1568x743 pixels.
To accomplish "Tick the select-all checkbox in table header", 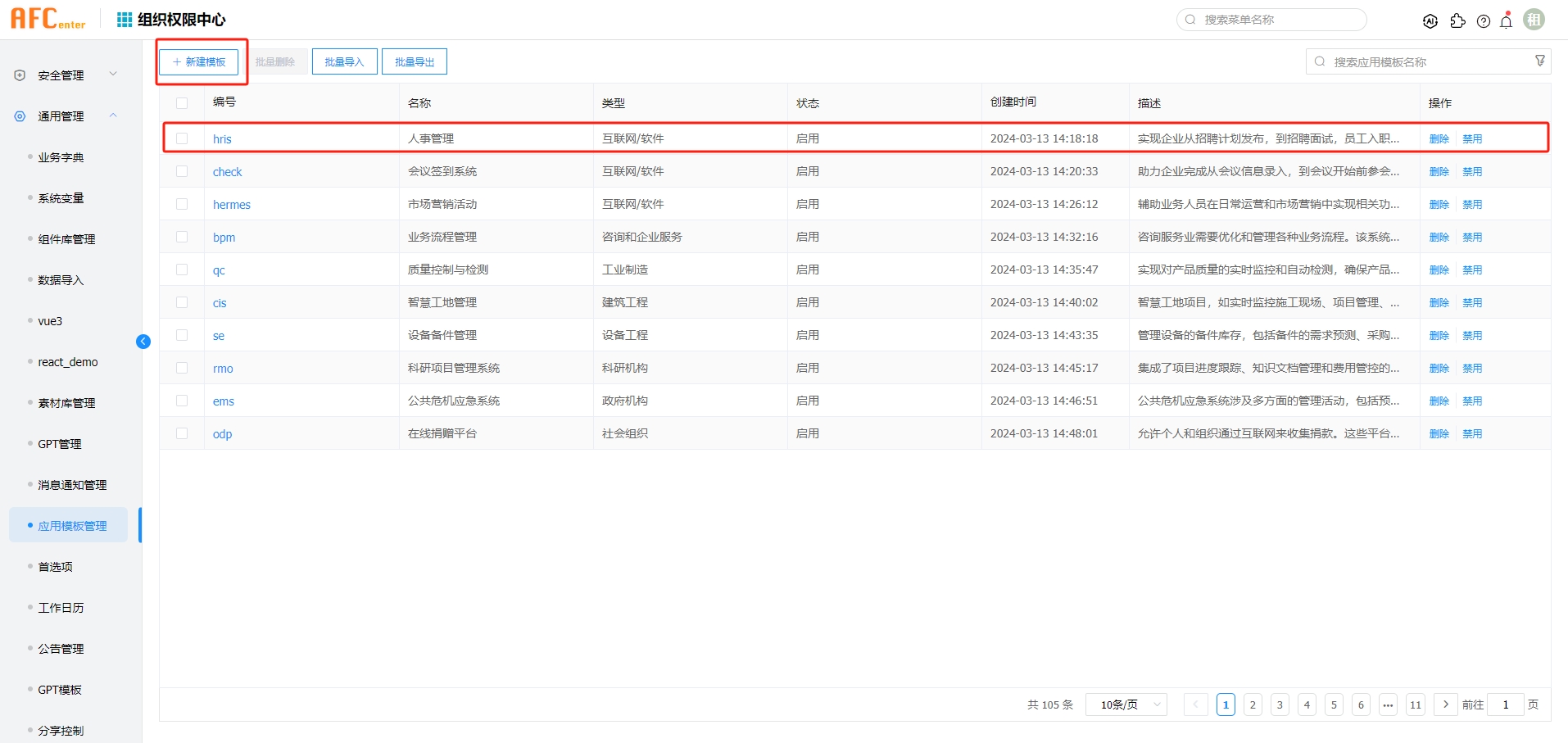I will 182,103.
